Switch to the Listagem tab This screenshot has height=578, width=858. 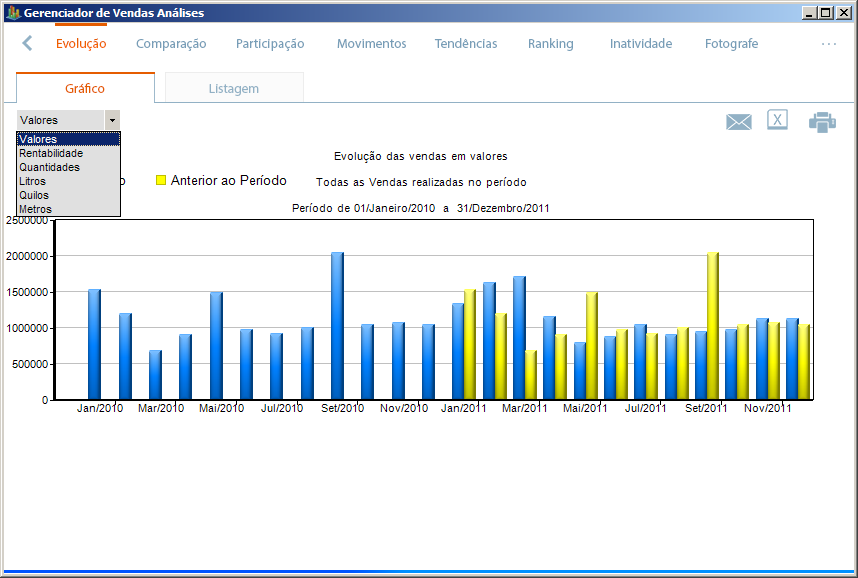233,88
